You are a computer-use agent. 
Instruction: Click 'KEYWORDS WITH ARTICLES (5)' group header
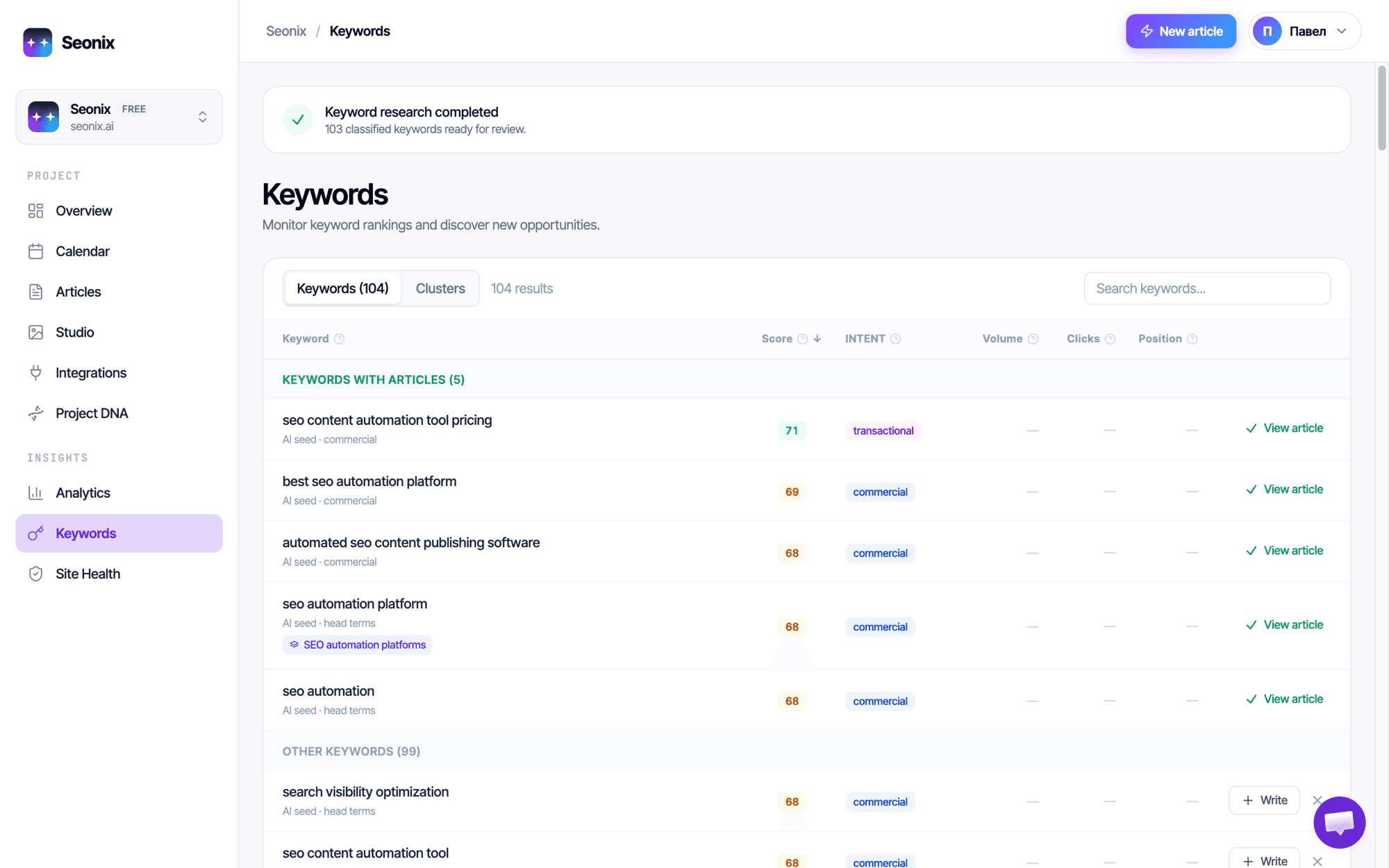pyautogui.click(x=374, y=380)
